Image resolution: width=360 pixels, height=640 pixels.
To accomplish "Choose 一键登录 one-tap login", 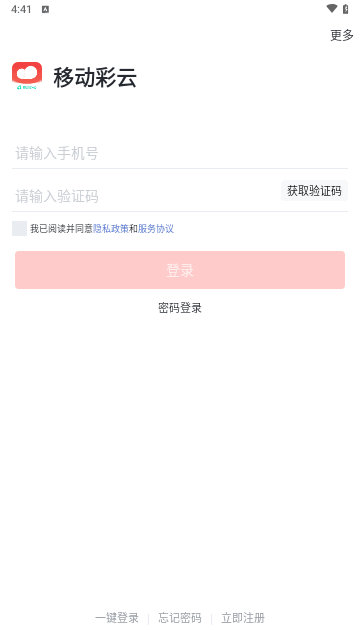I will (117, 618).
